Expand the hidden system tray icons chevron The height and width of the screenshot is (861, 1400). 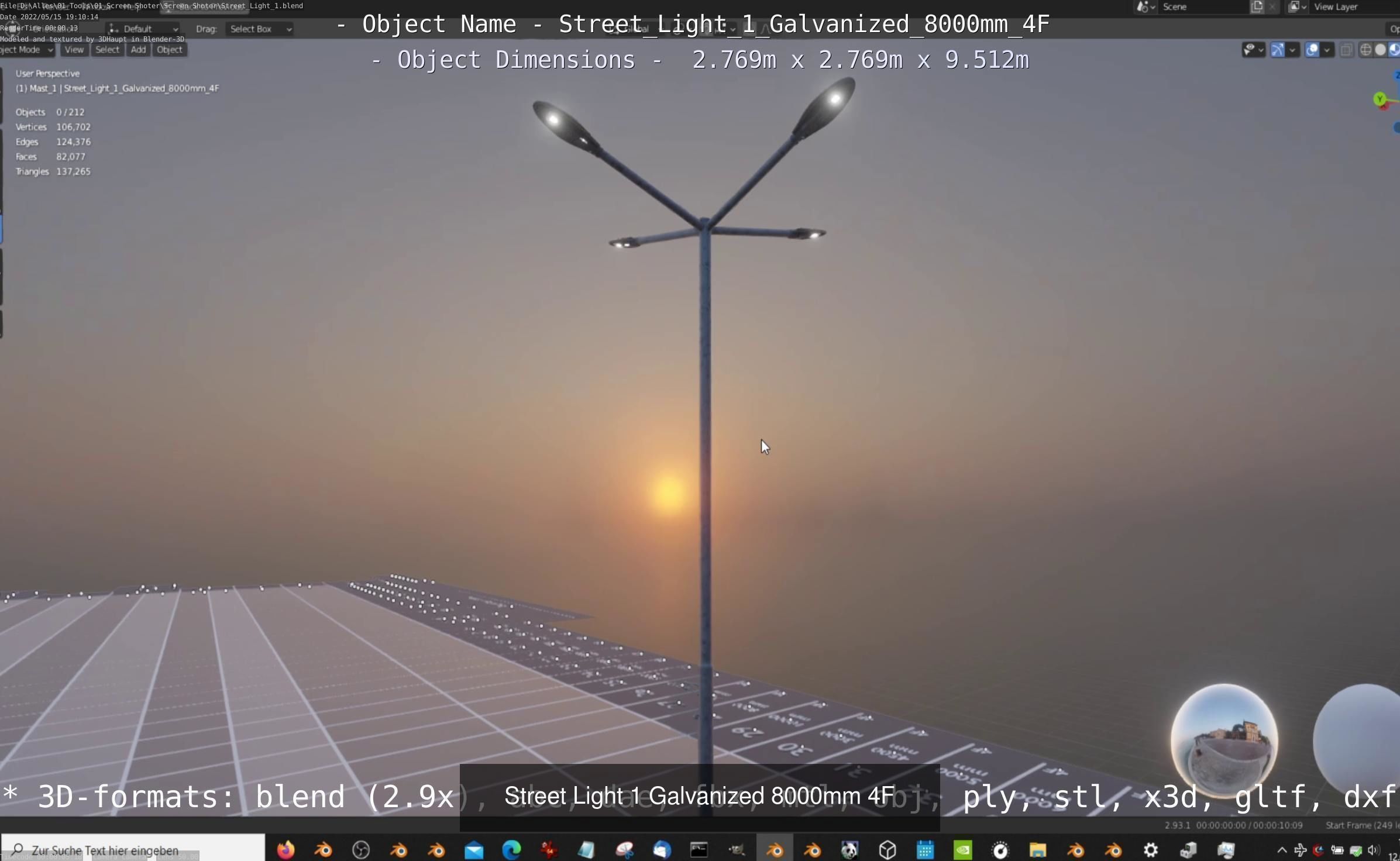(x=1282, y=850)
